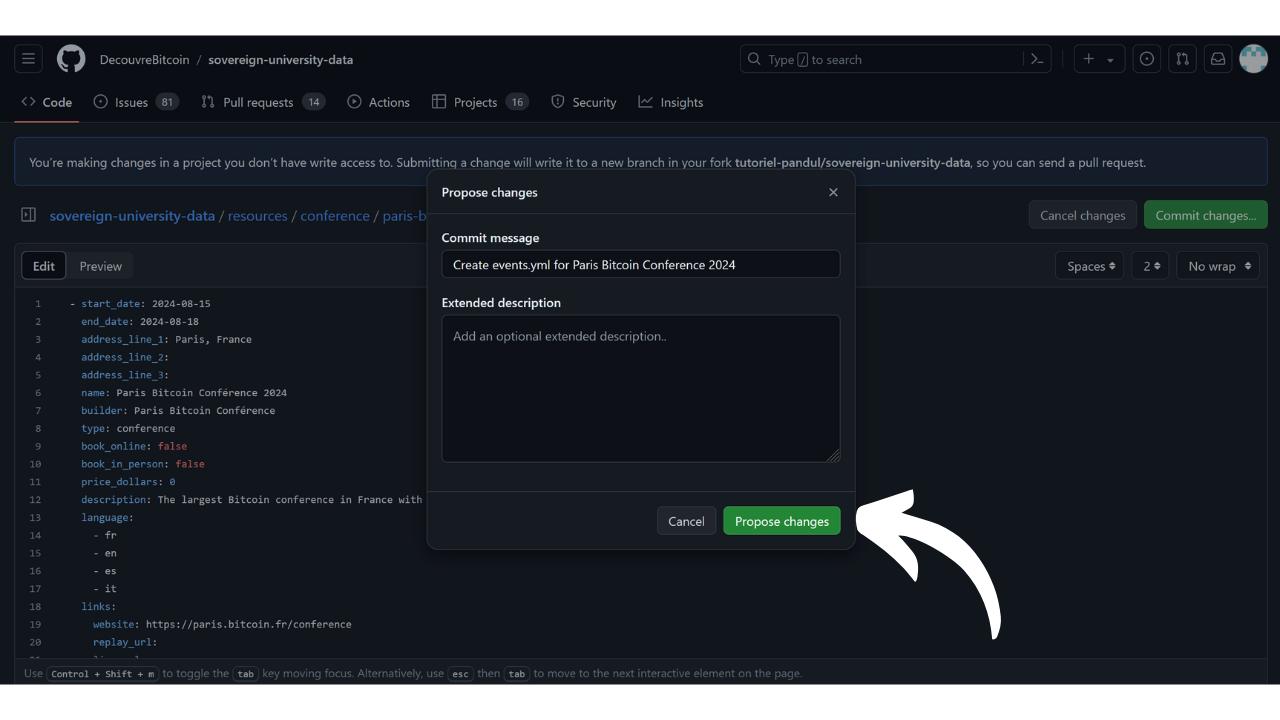Expand the file tree side panel
This screenshot has width=1280, height=720.
pyautogui.click(x=29, y=215)
